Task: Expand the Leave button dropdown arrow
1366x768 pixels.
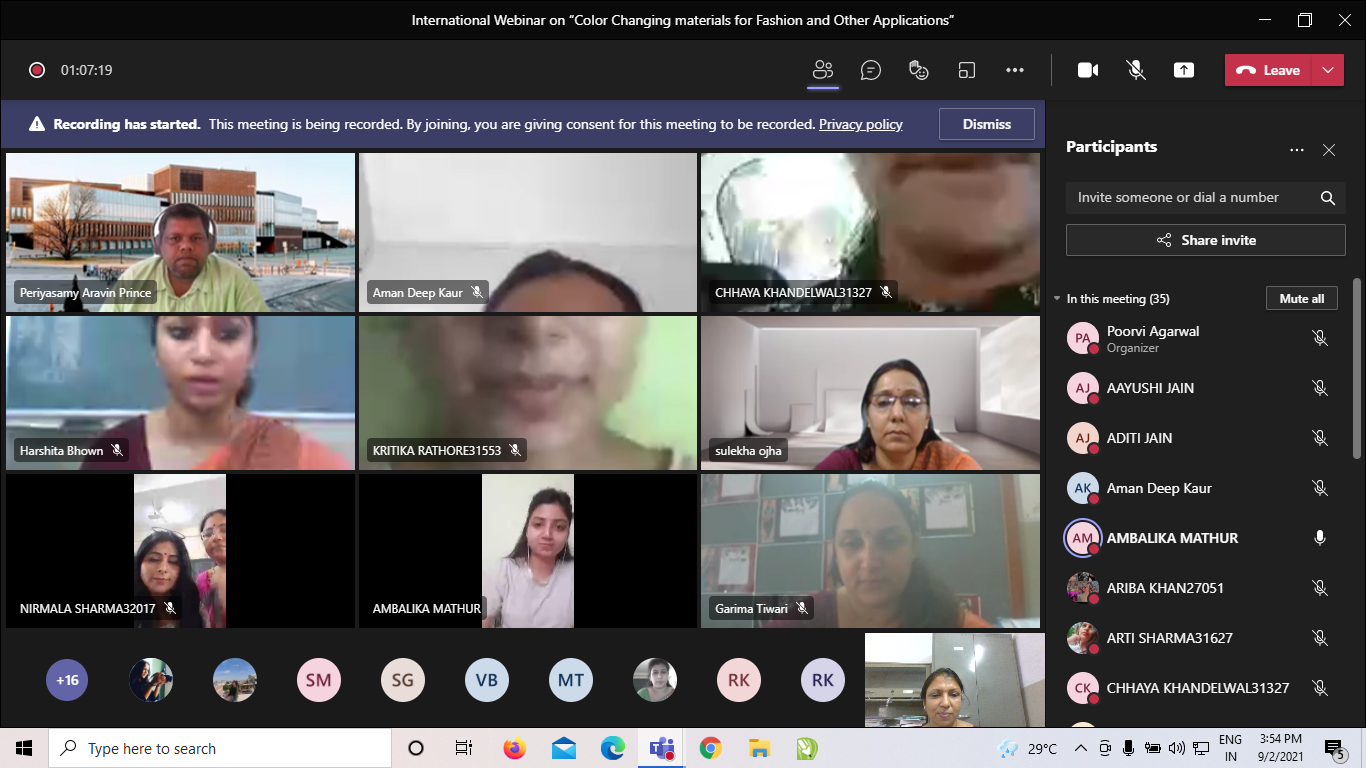Action: tap(1327, 70)
